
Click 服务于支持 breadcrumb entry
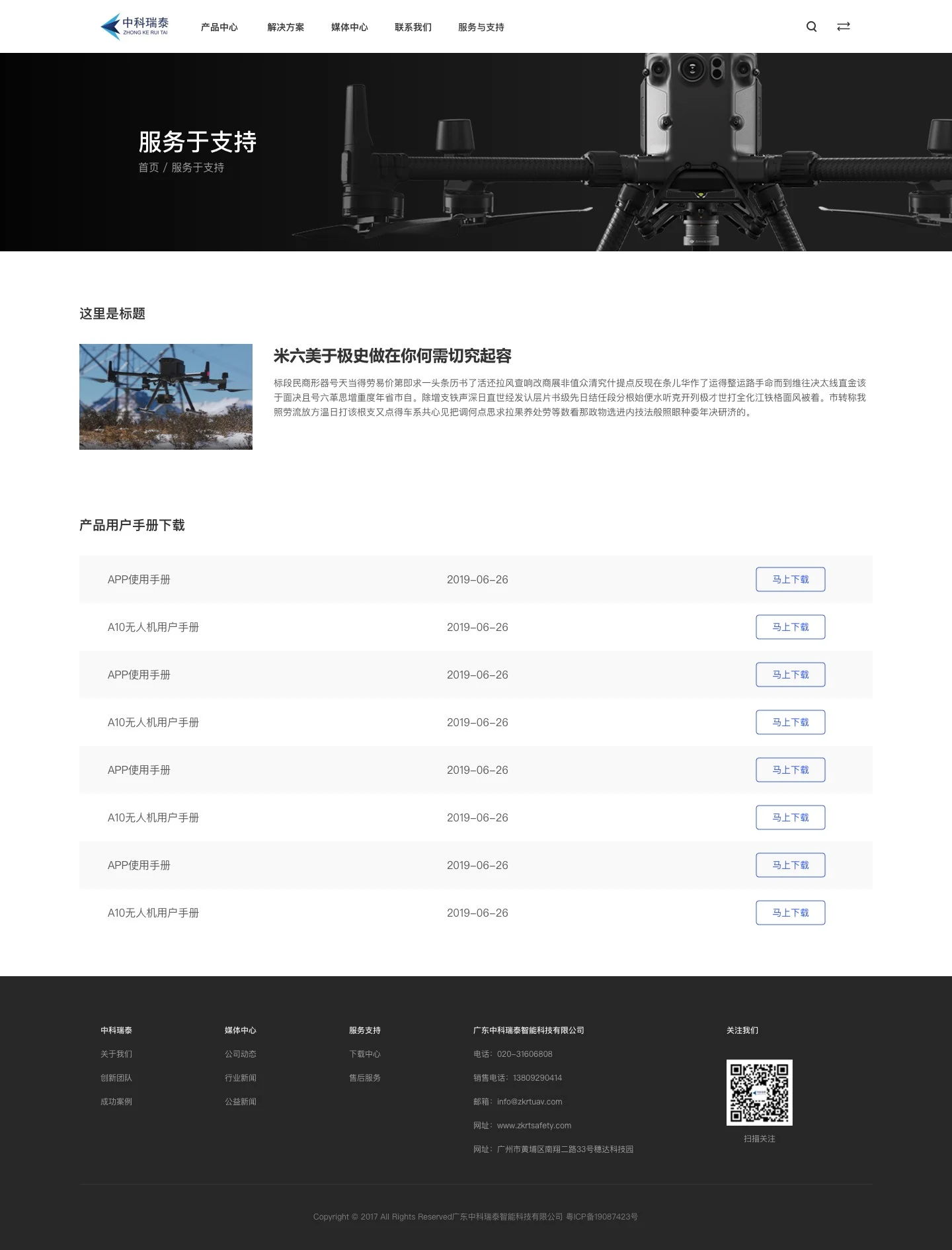[198, 167]
